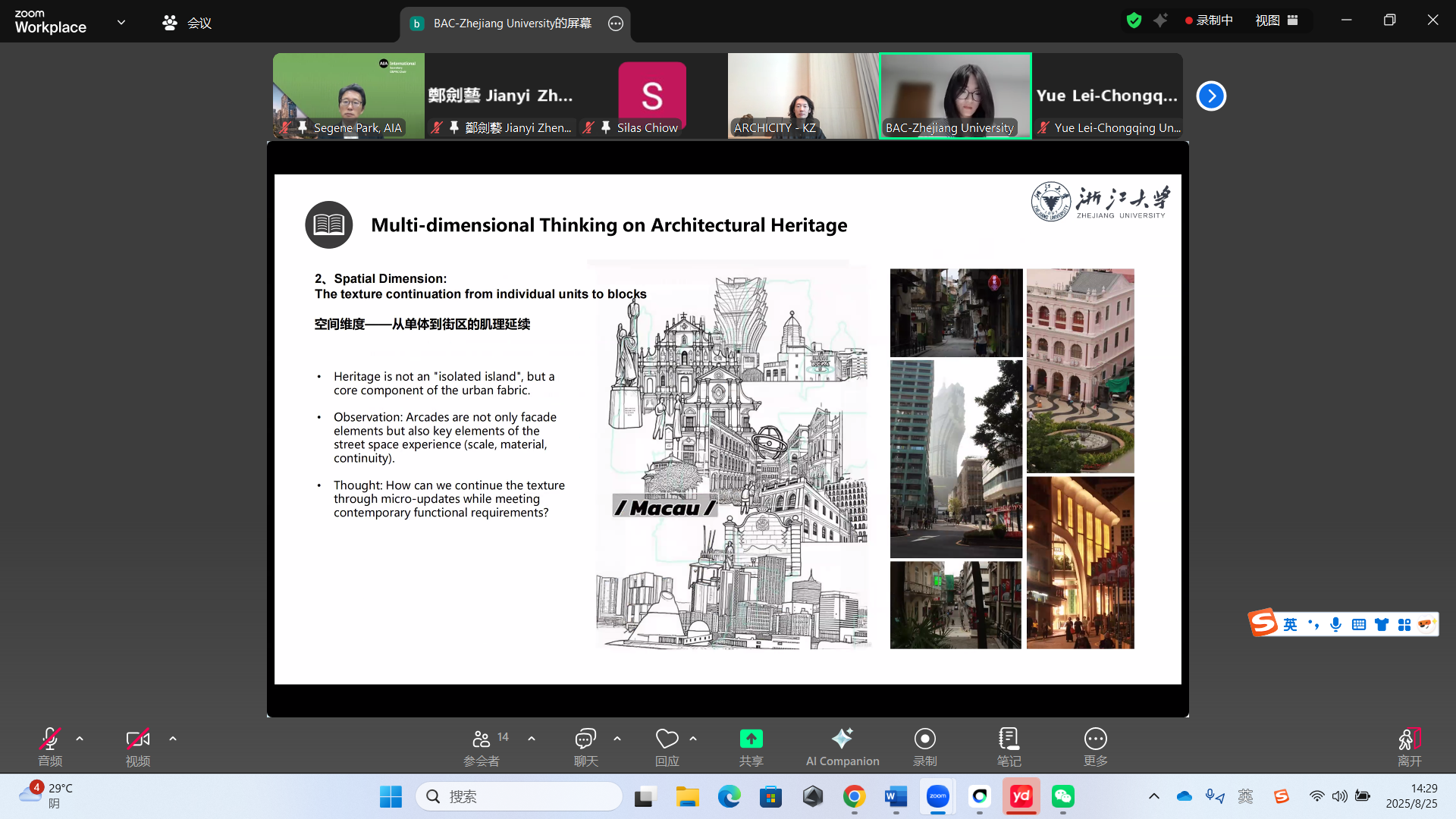
Task: Click the Windows taskbar search box
Action: tap(519, 796)
